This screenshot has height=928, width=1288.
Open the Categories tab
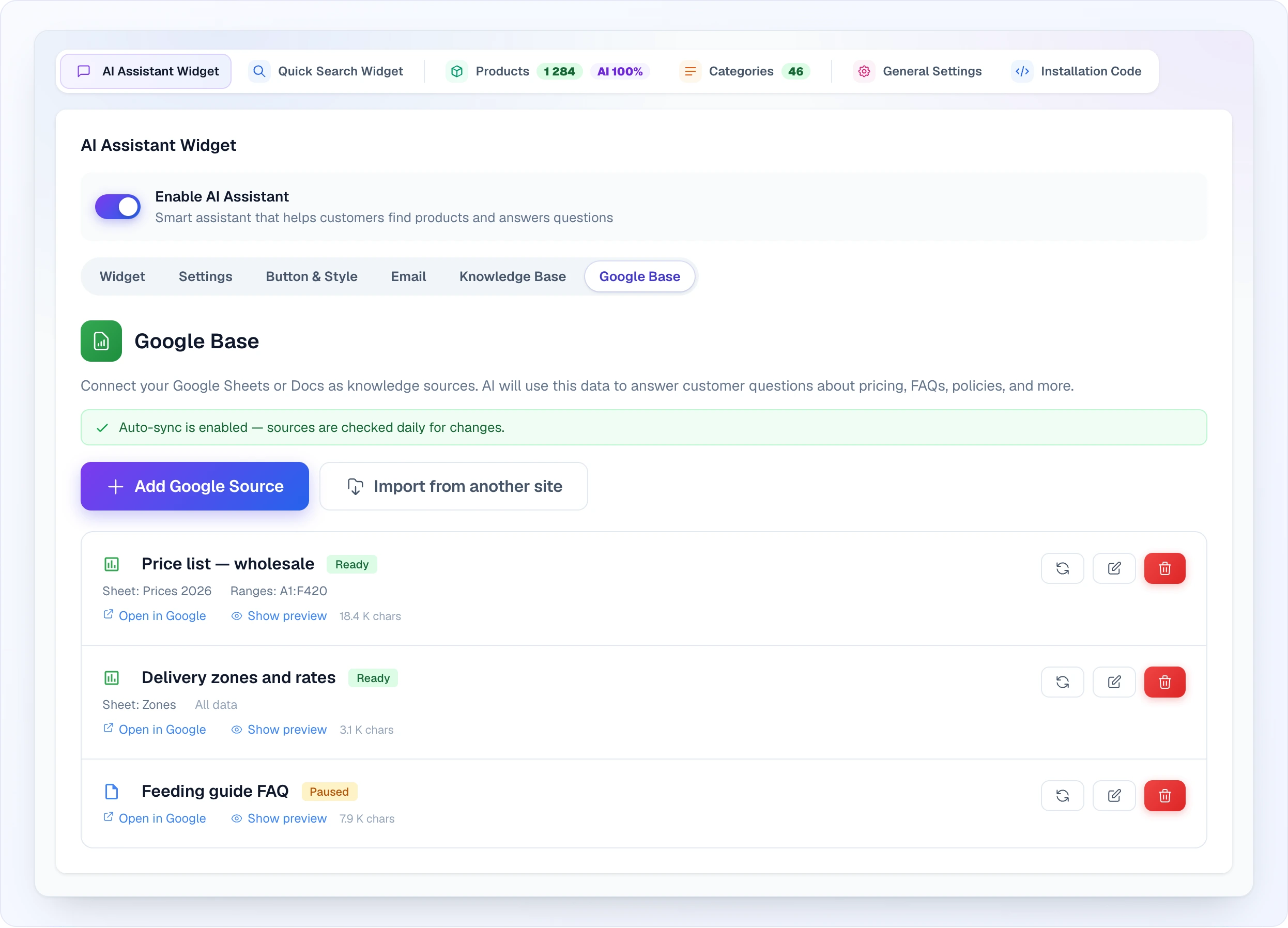[745, 71]
